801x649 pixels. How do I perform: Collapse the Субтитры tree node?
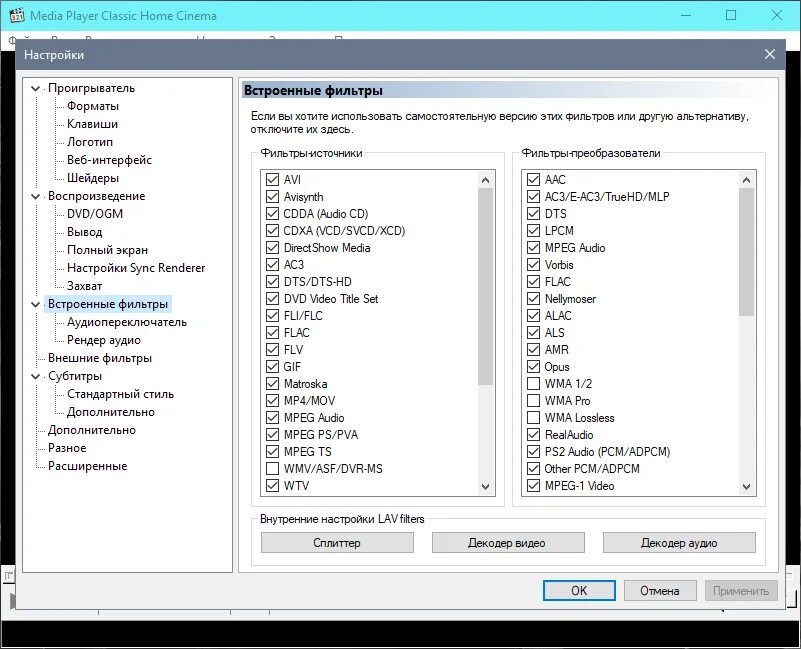pos(35,377)
